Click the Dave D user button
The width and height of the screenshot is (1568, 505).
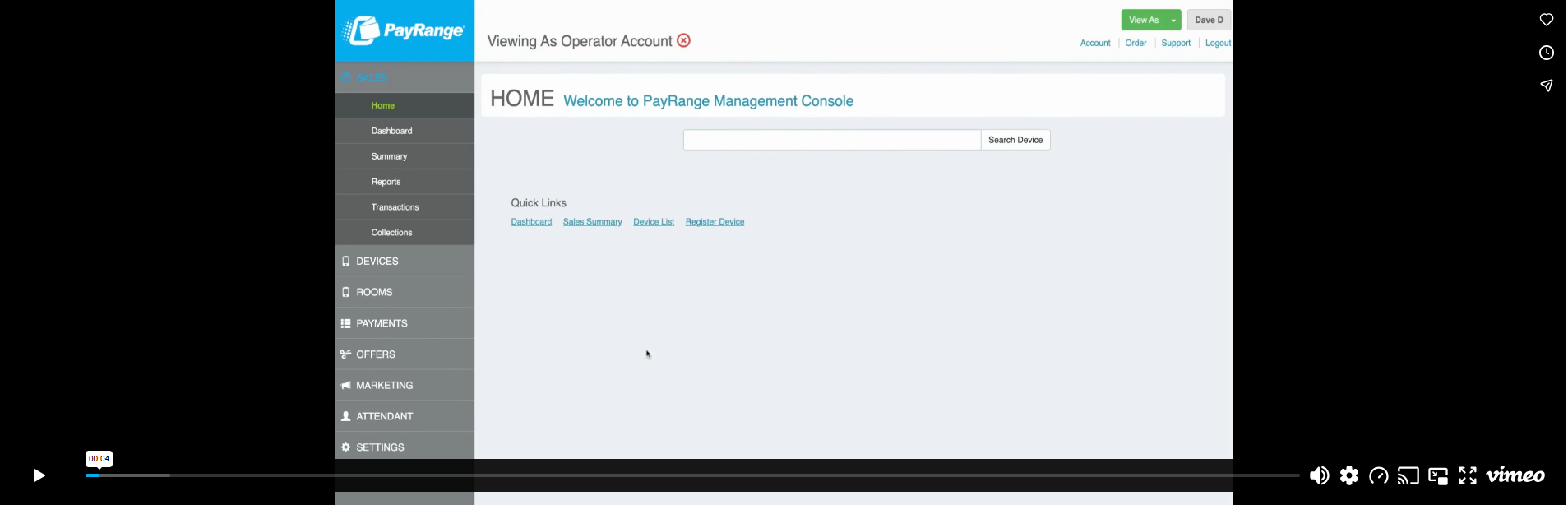[x=1209, y=20]
